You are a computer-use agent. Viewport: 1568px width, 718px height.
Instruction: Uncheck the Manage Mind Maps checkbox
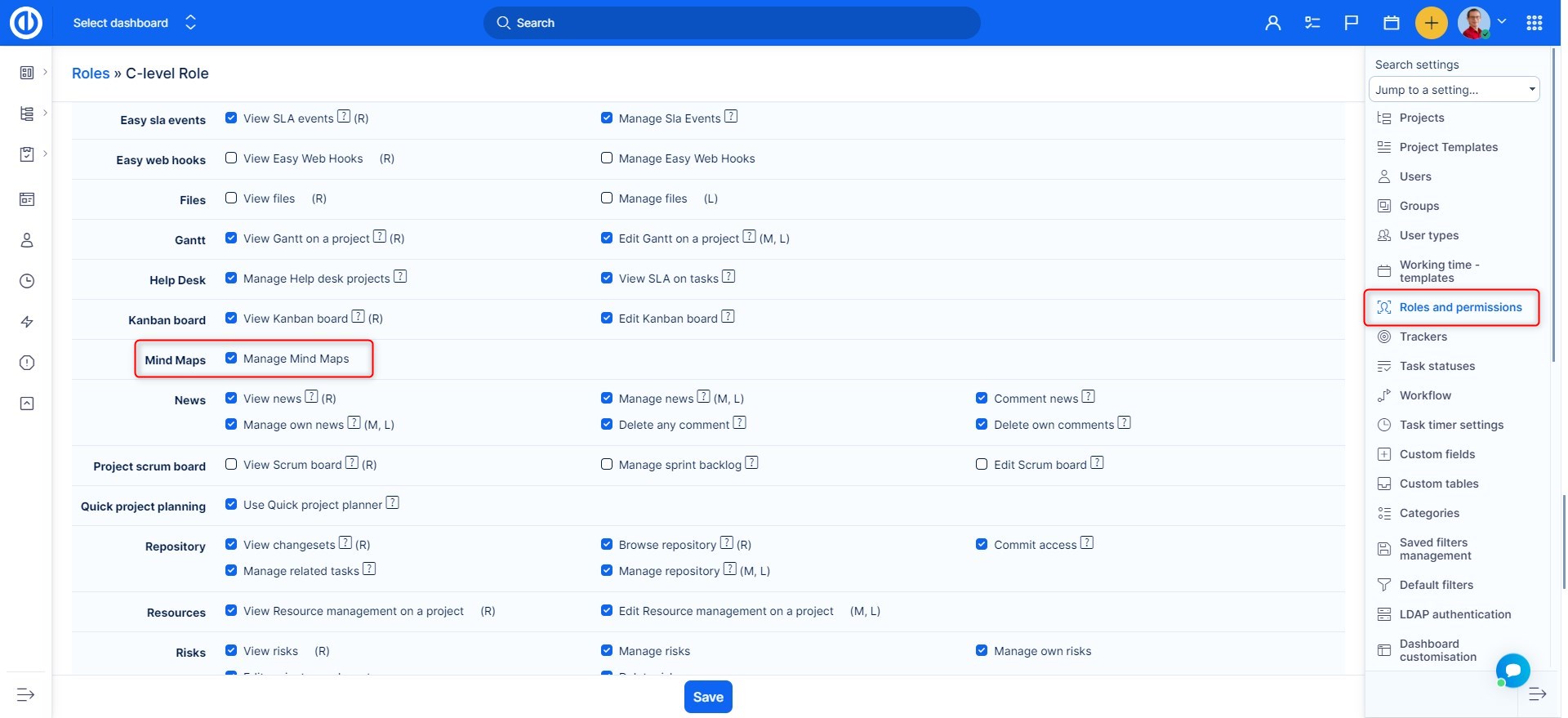(231, 359)
